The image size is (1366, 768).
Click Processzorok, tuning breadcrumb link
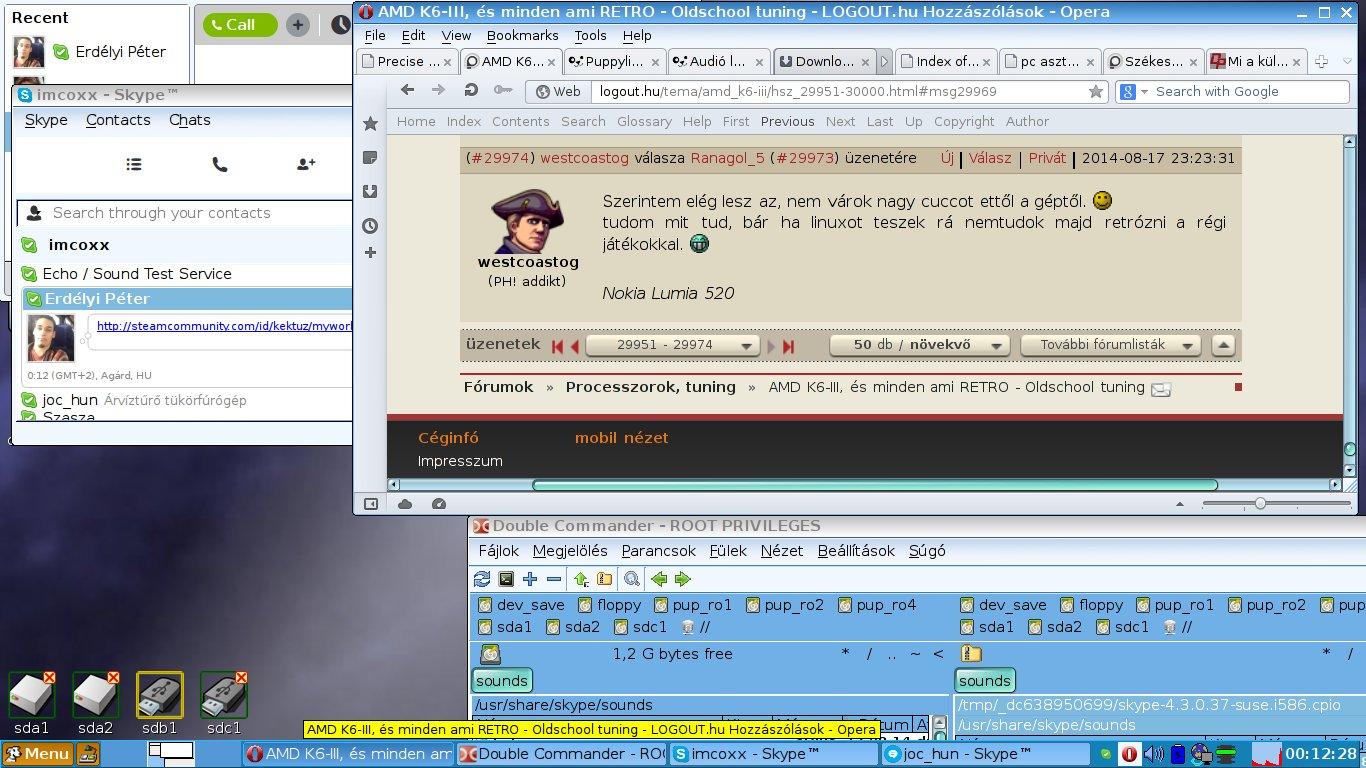(650, 387)
